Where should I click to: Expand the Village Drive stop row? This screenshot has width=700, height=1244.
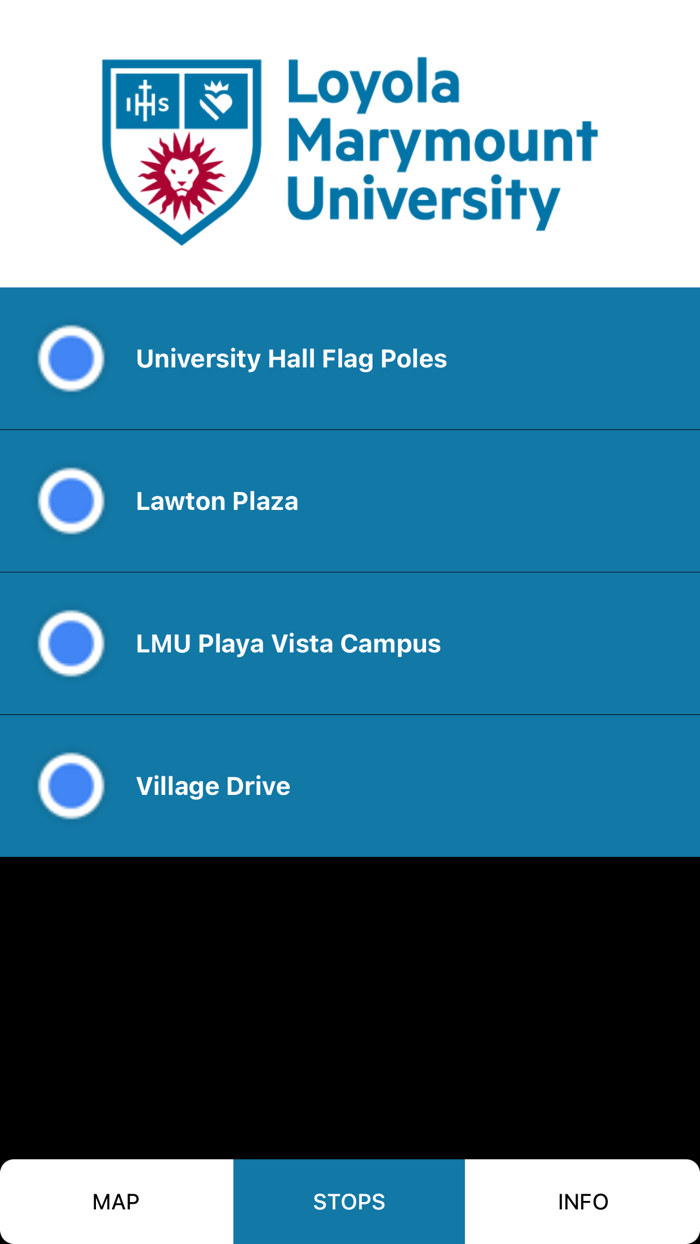(350, 785)
